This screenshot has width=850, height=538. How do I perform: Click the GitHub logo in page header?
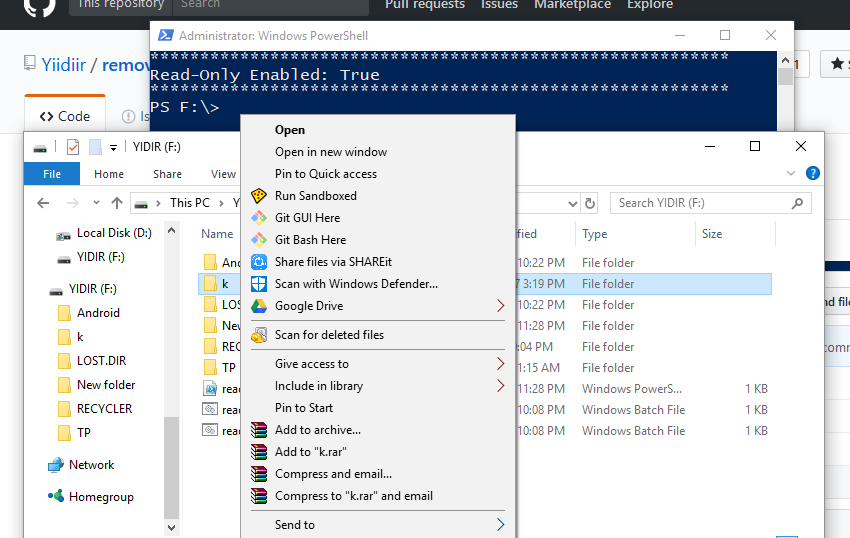pyautogui.click(x=40, y=7)
